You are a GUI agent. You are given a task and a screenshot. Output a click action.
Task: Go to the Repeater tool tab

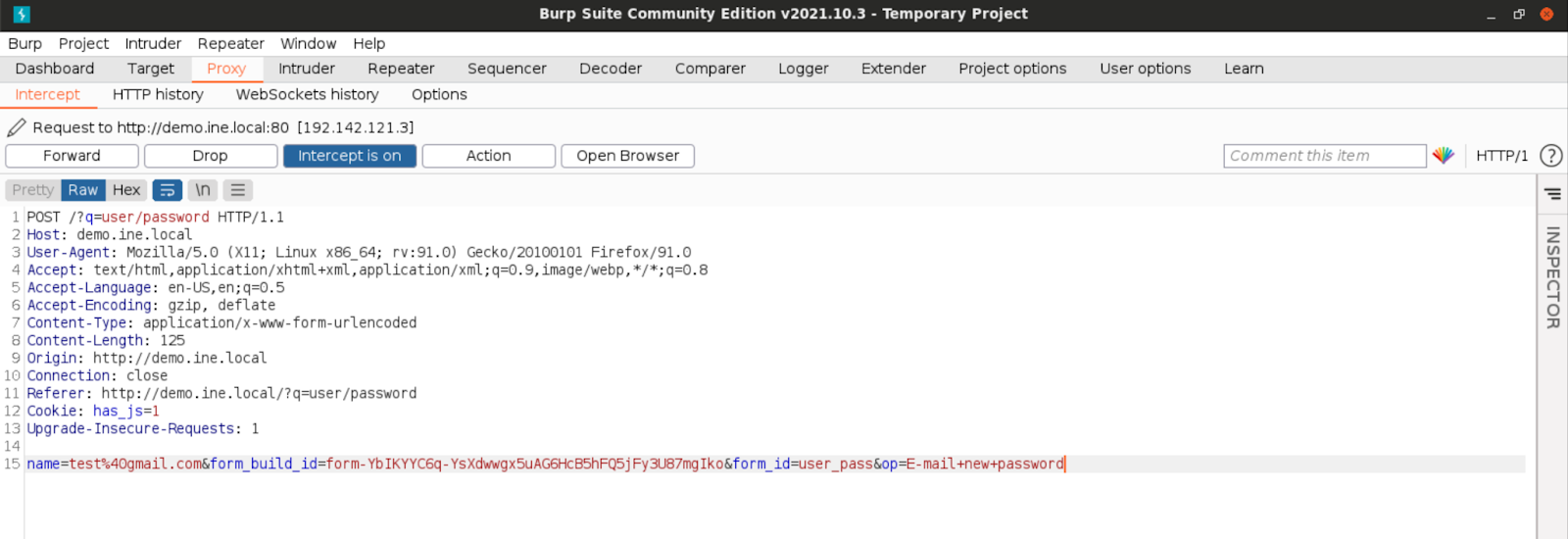(x=401, y=69)
